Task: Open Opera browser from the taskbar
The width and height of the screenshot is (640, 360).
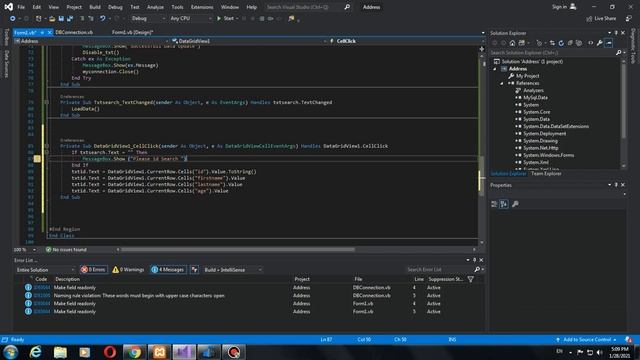Action: [109, 352]
